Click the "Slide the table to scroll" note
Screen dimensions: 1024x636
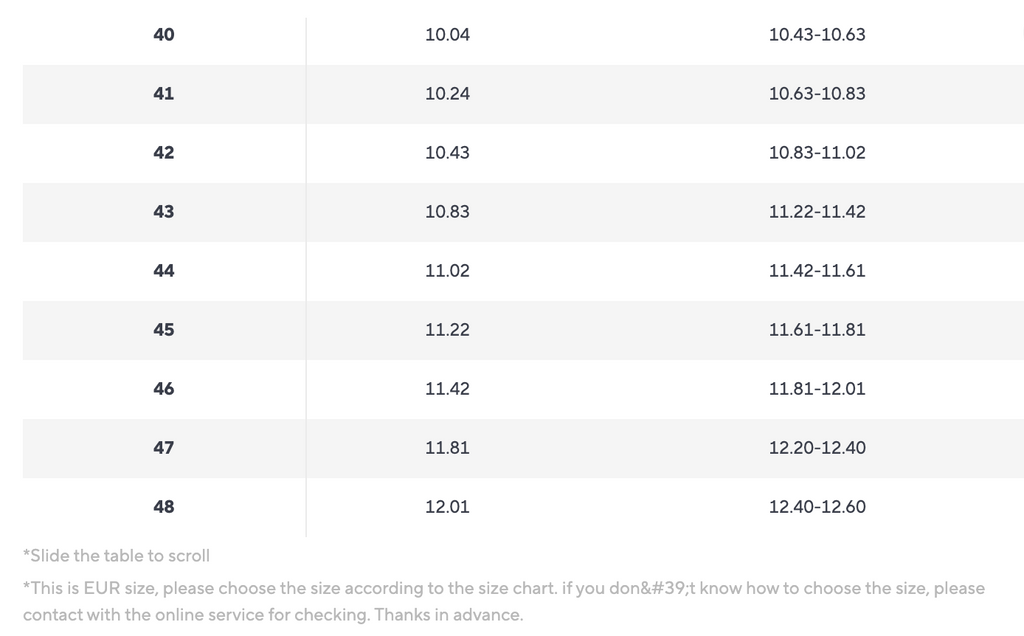coord(117,556)
